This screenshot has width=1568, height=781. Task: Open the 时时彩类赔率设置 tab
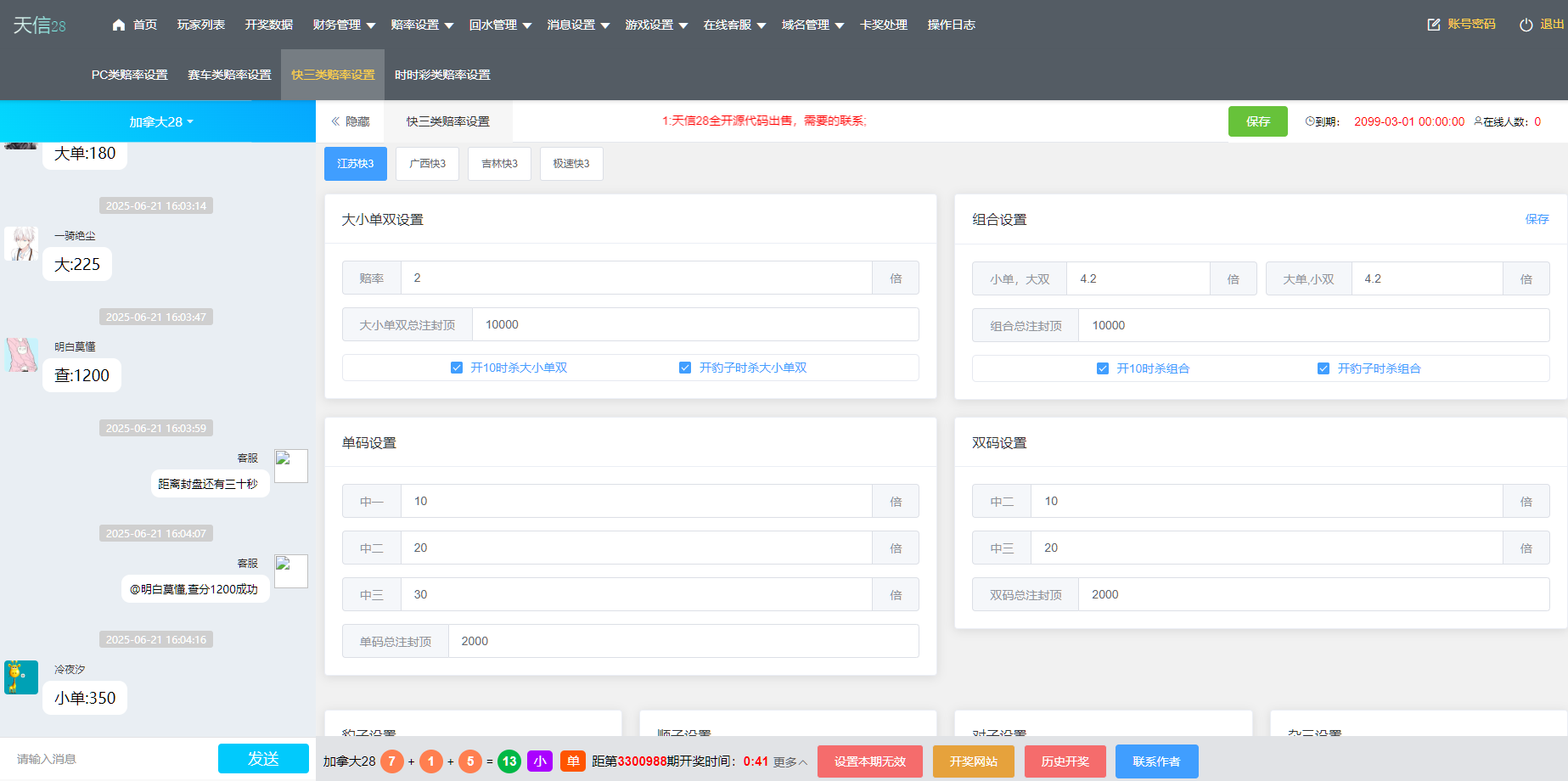click(441, 75)
